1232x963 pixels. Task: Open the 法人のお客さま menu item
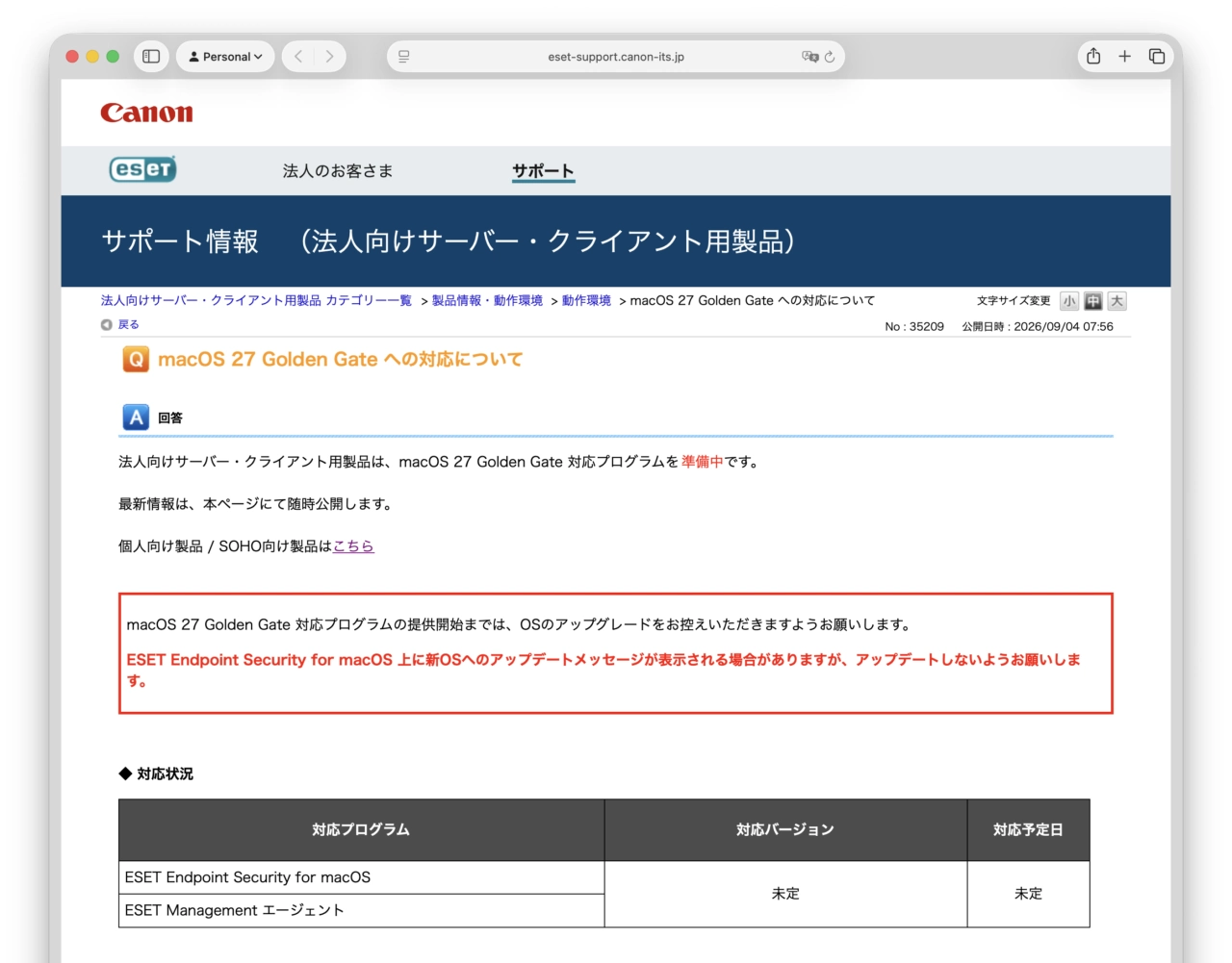338,171
